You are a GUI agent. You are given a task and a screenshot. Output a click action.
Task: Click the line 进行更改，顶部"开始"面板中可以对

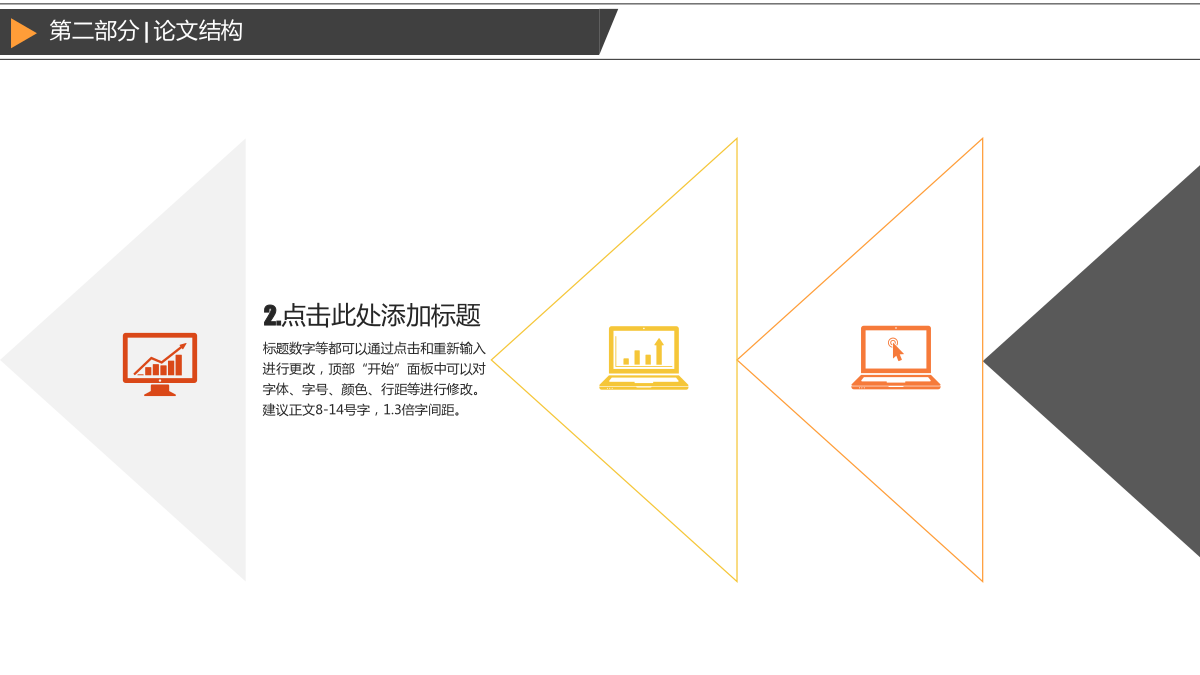pyautogui.click(x=374, y=369)
